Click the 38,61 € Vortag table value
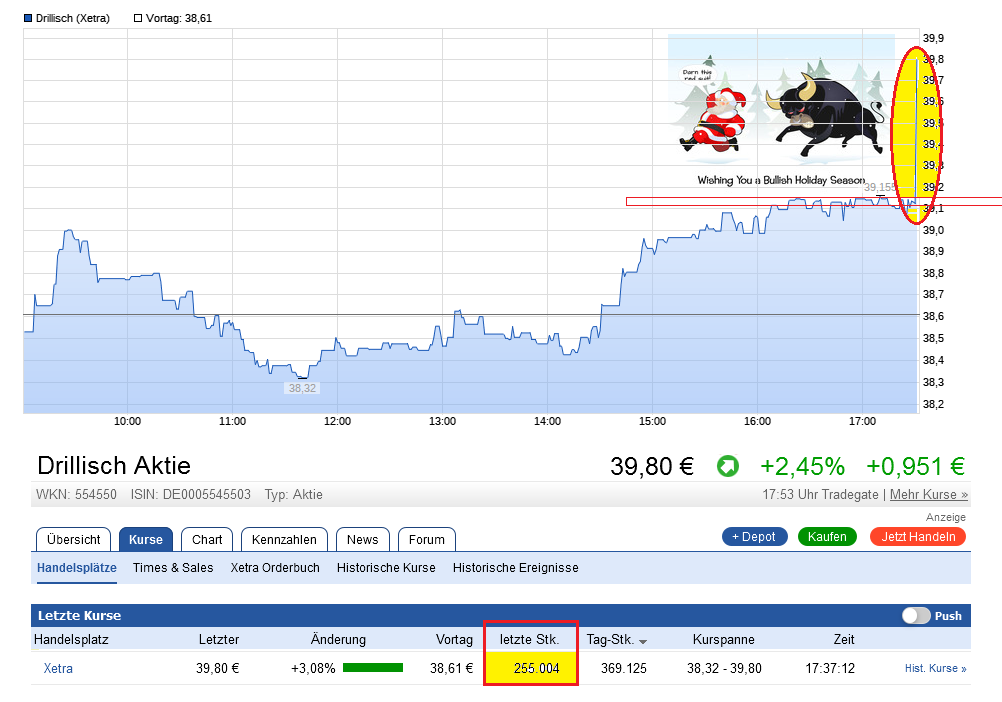Image resolution: width=1002 pixels, height=702 pixels. click(x=451, y=669)
